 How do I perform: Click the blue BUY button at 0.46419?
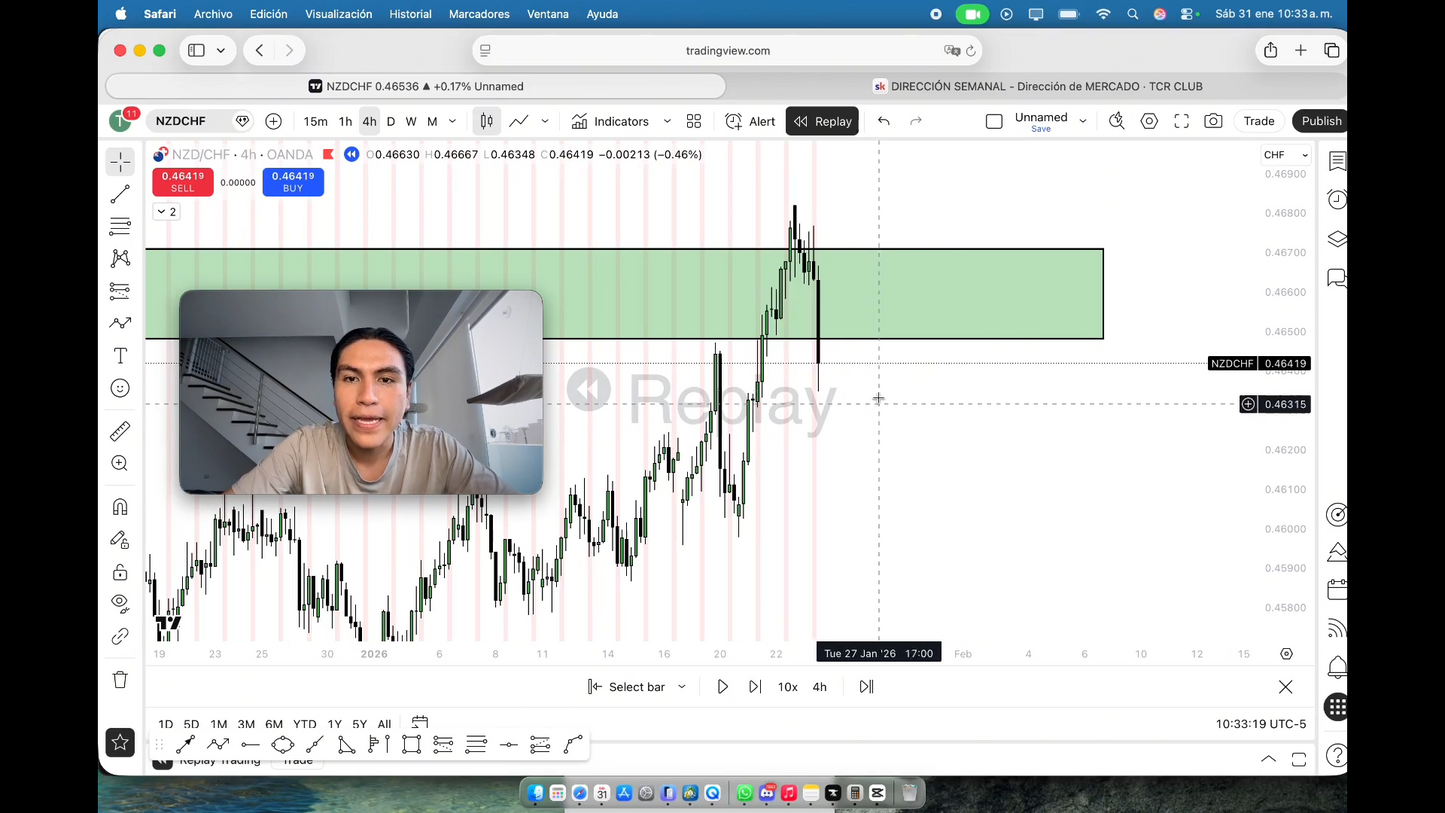pyautogui.click(x=292, y=182)
